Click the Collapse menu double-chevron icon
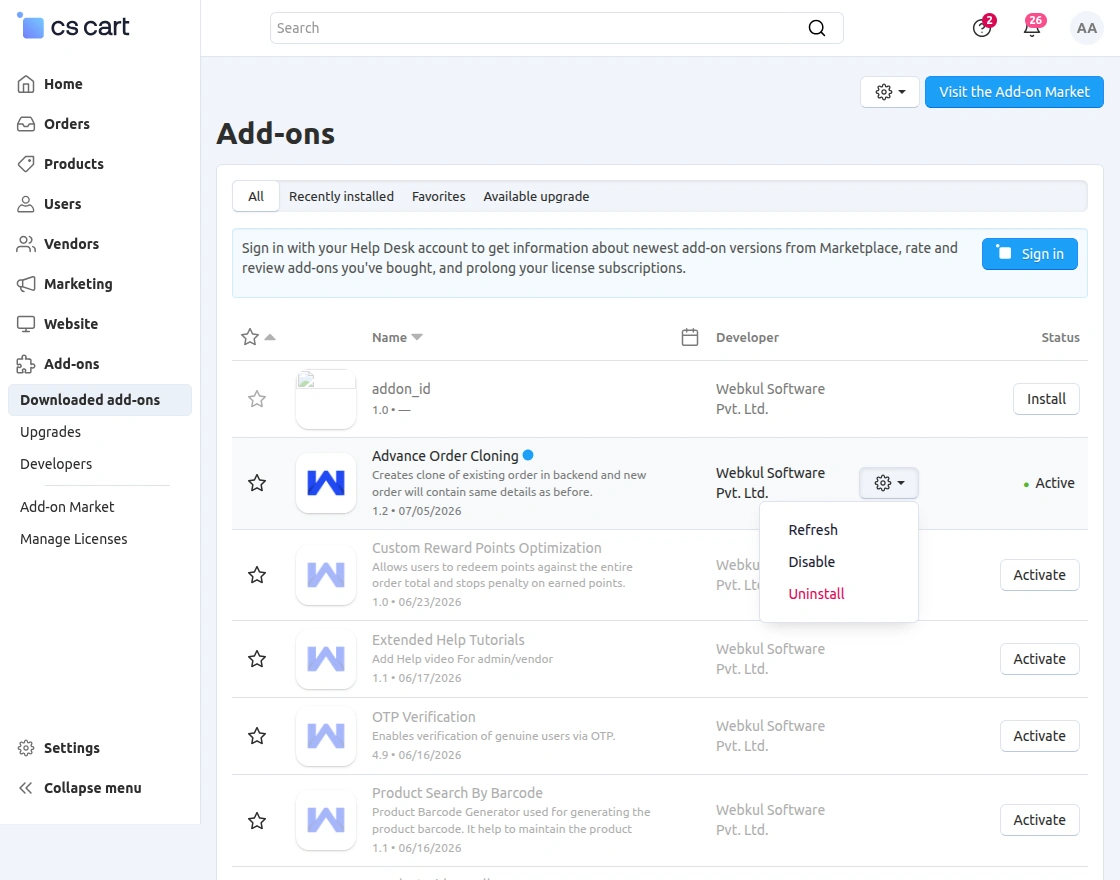Viewport: 1120px width, 880px height. (26, 788)
